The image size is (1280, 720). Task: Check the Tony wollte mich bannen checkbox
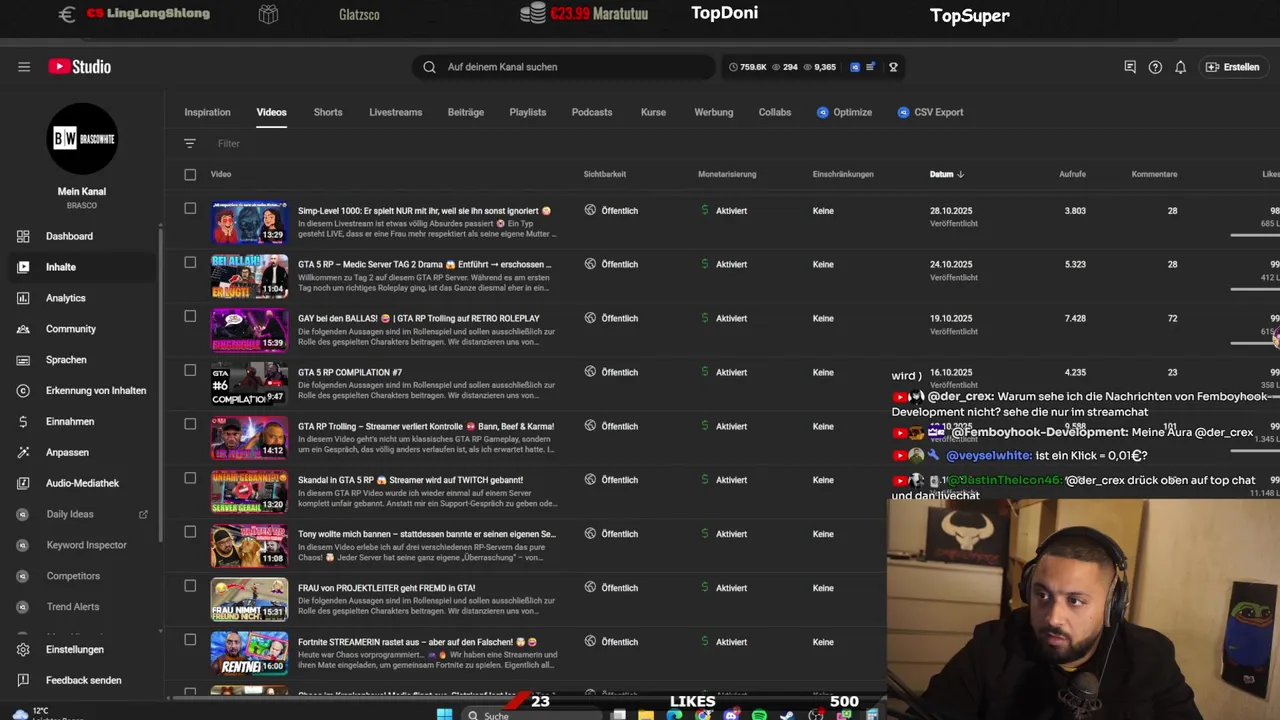click(190, 532)
